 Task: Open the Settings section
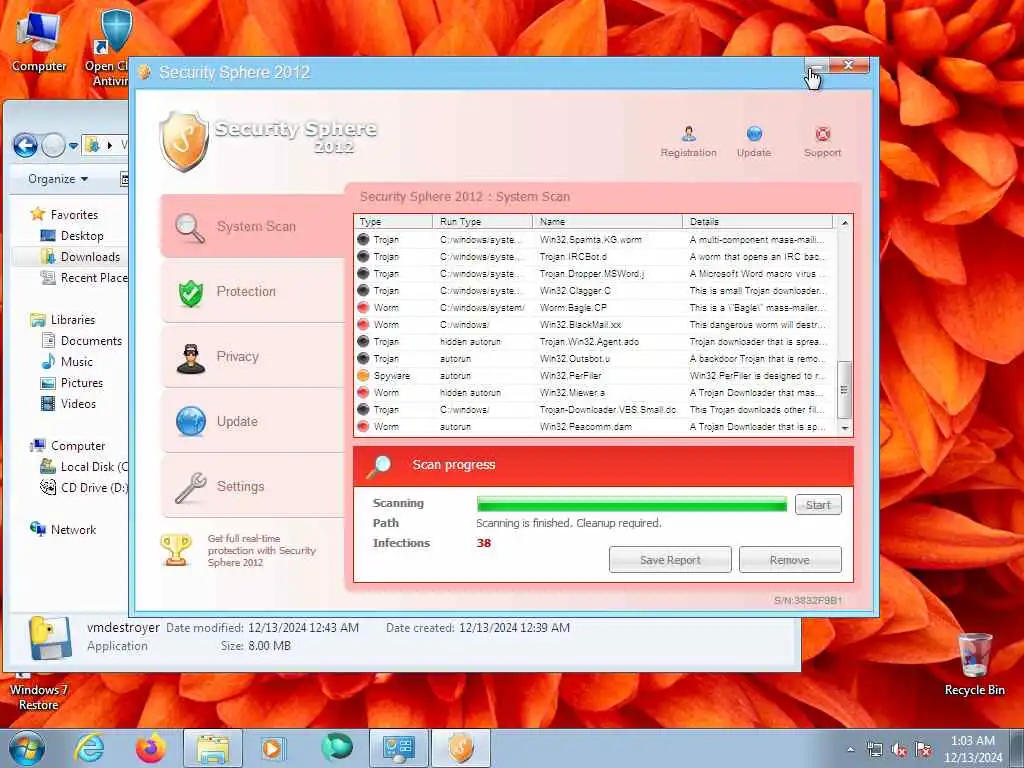(252, 487)
